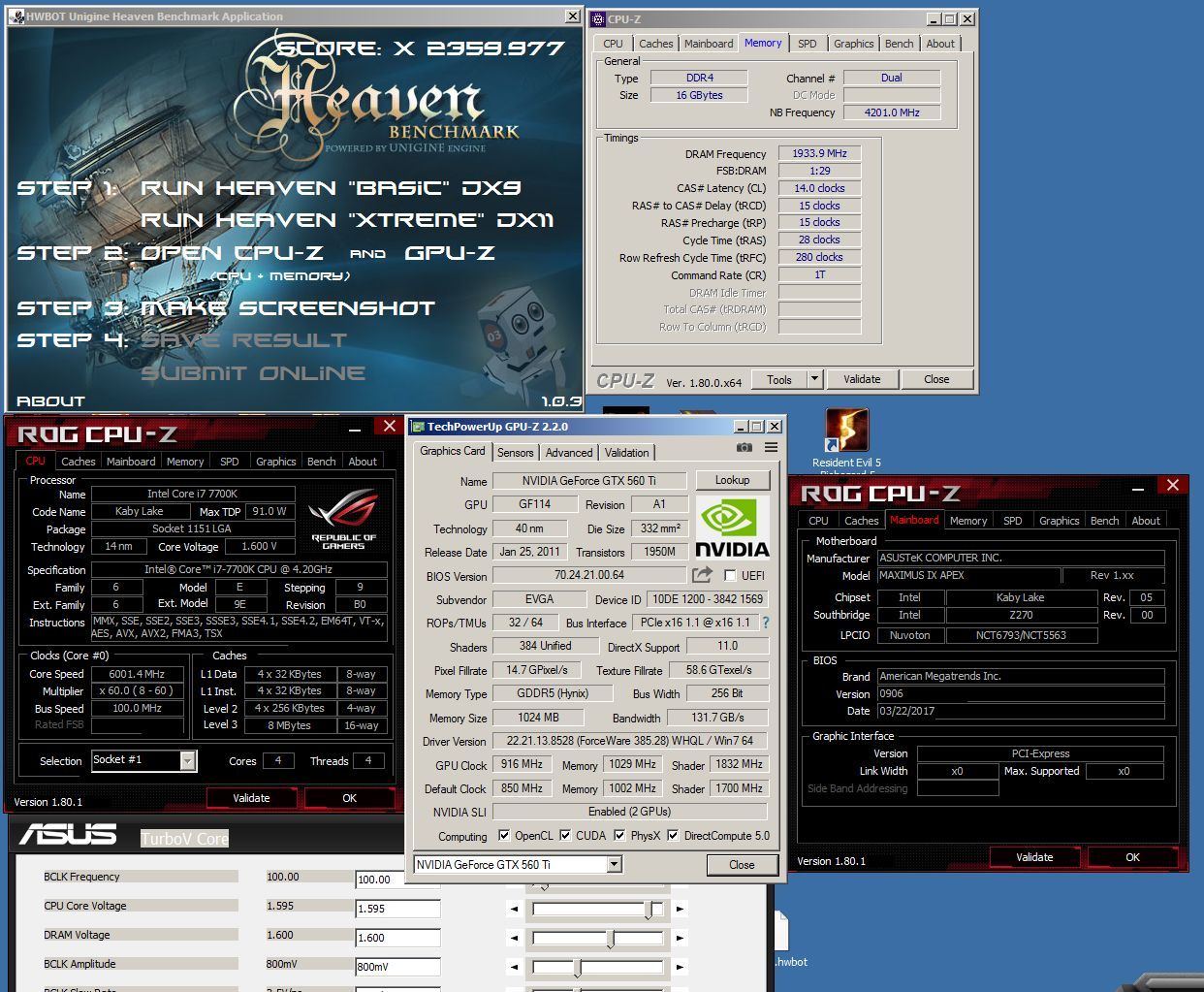
Task: Select Caches tab in the ROG CPU-Z processor window
Action: coord(79,462)
